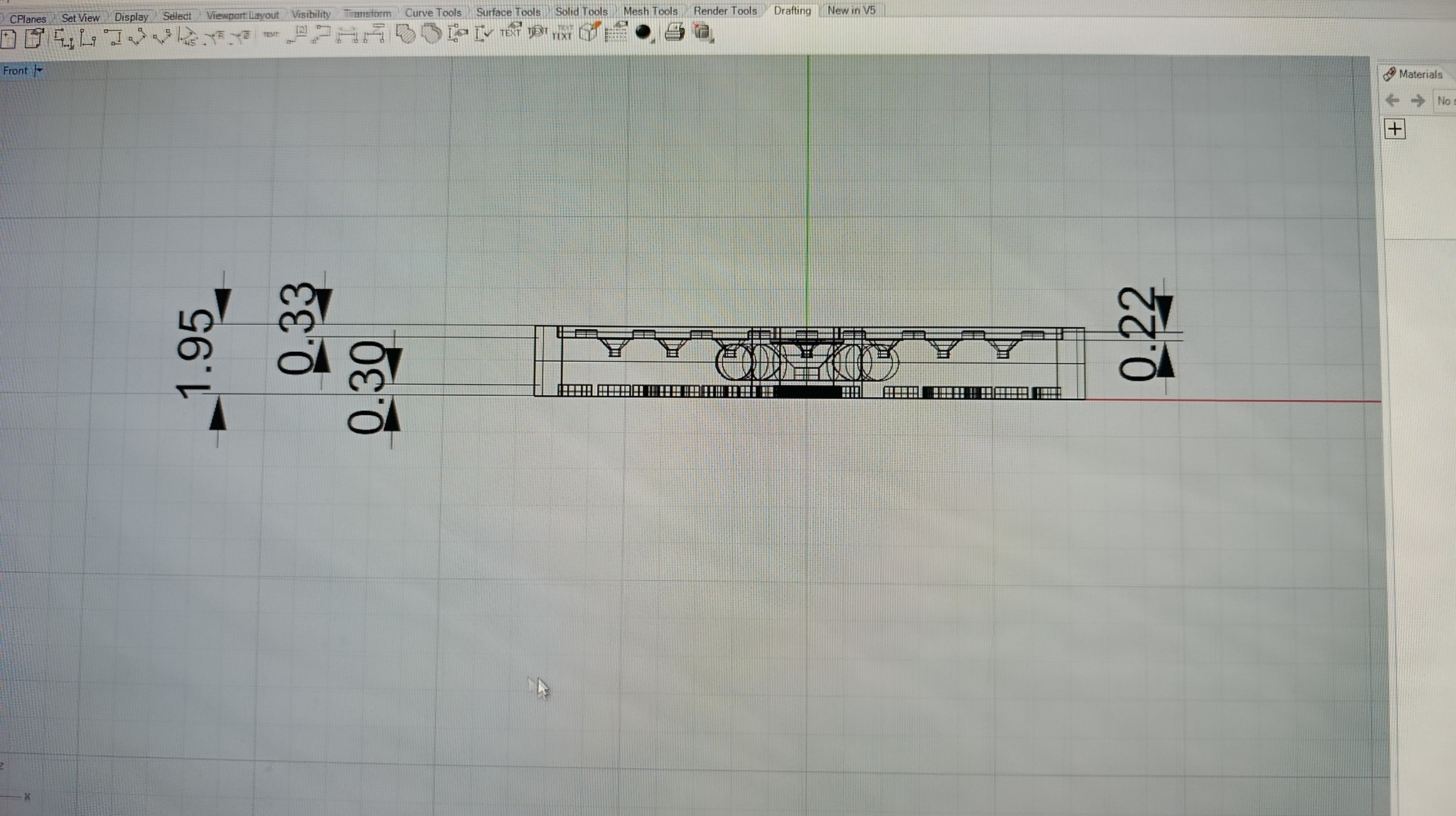Switch to the Render Tools tab
Screen dimensions: 1456x816
pyautogui.click(x=725, y=11)
